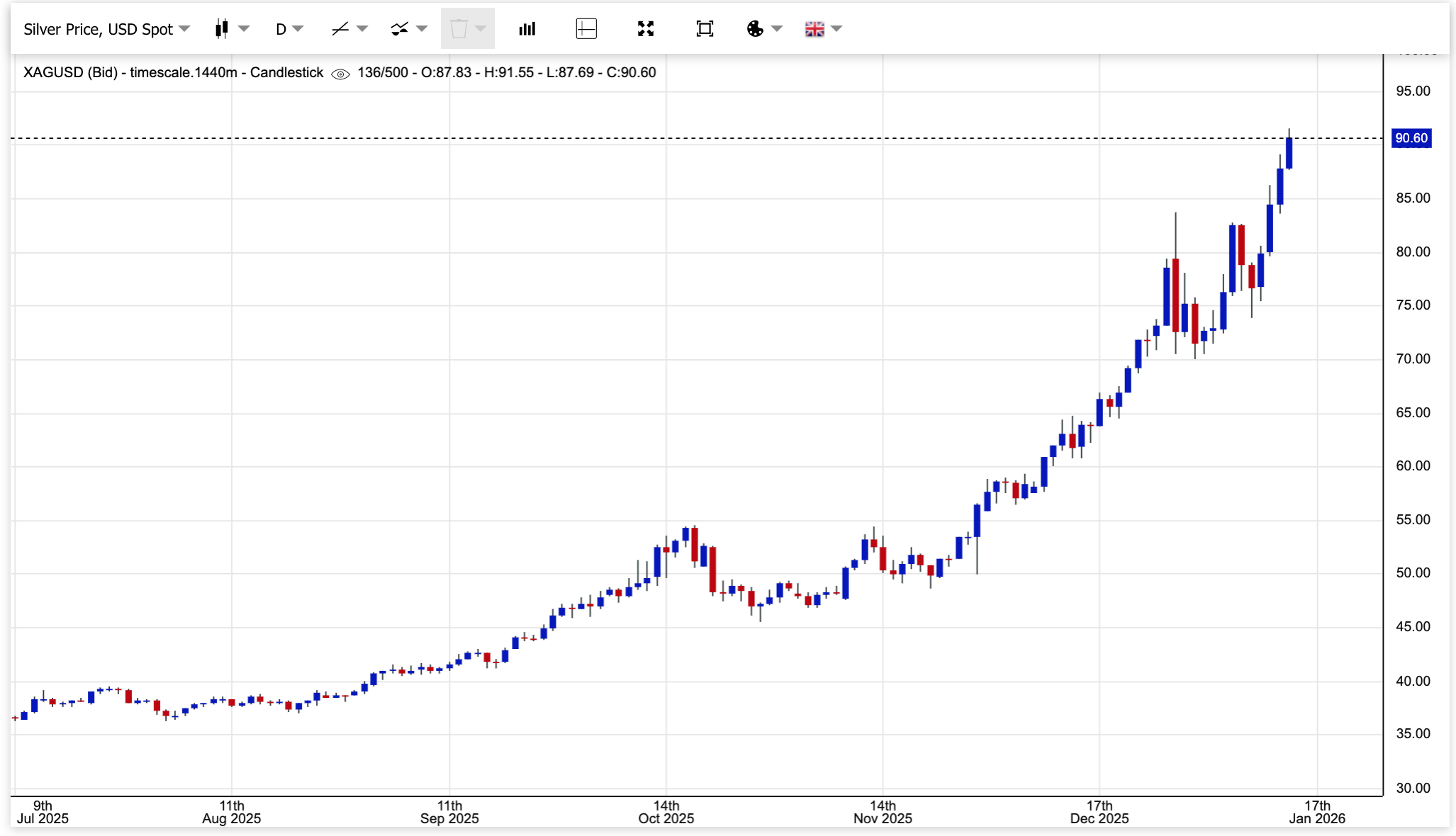The height and width of the screenshot is (836, 1456).
Task: Select the trend line drawing tool
Action: pyautogui.click(x=340, y=29)
